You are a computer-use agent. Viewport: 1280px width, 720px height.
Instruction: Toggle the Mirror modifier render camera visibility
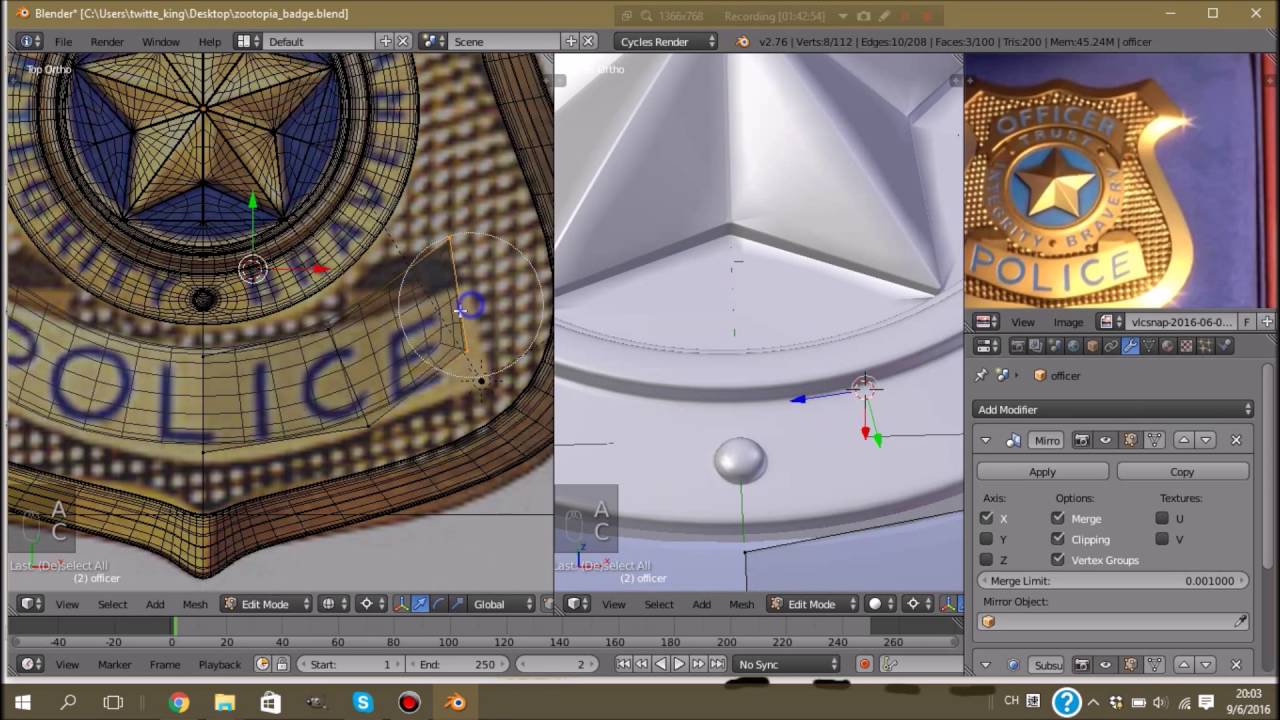coord(1081,440)
